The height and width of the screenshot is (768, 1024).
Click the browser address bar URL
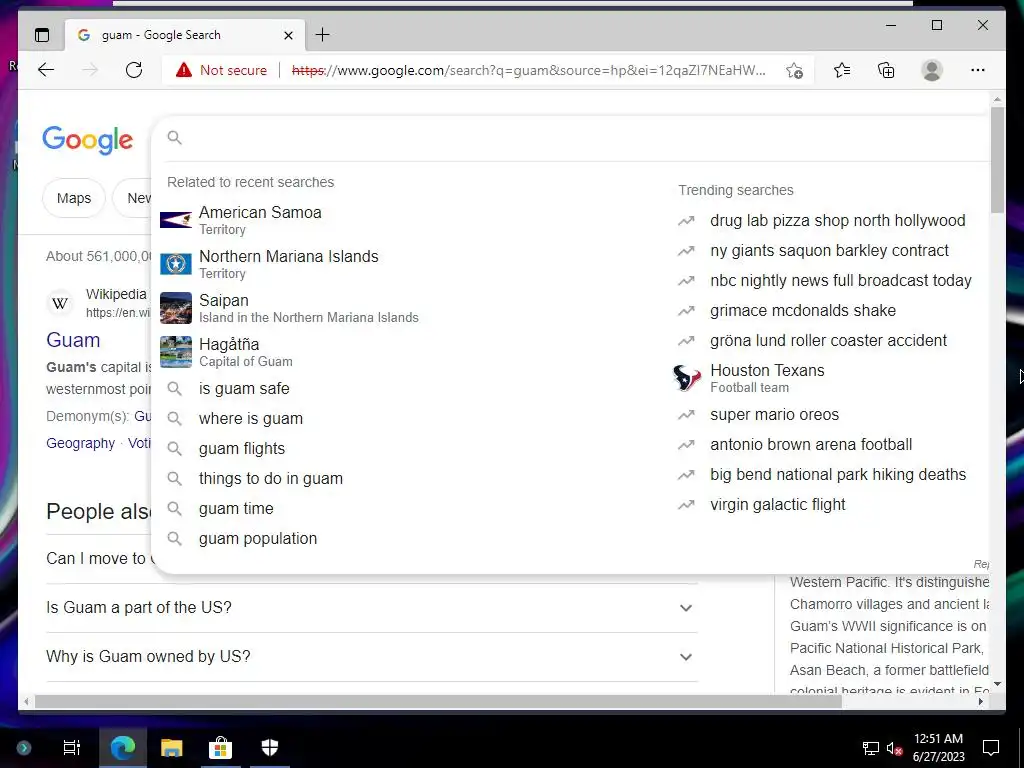click(528, 71)
